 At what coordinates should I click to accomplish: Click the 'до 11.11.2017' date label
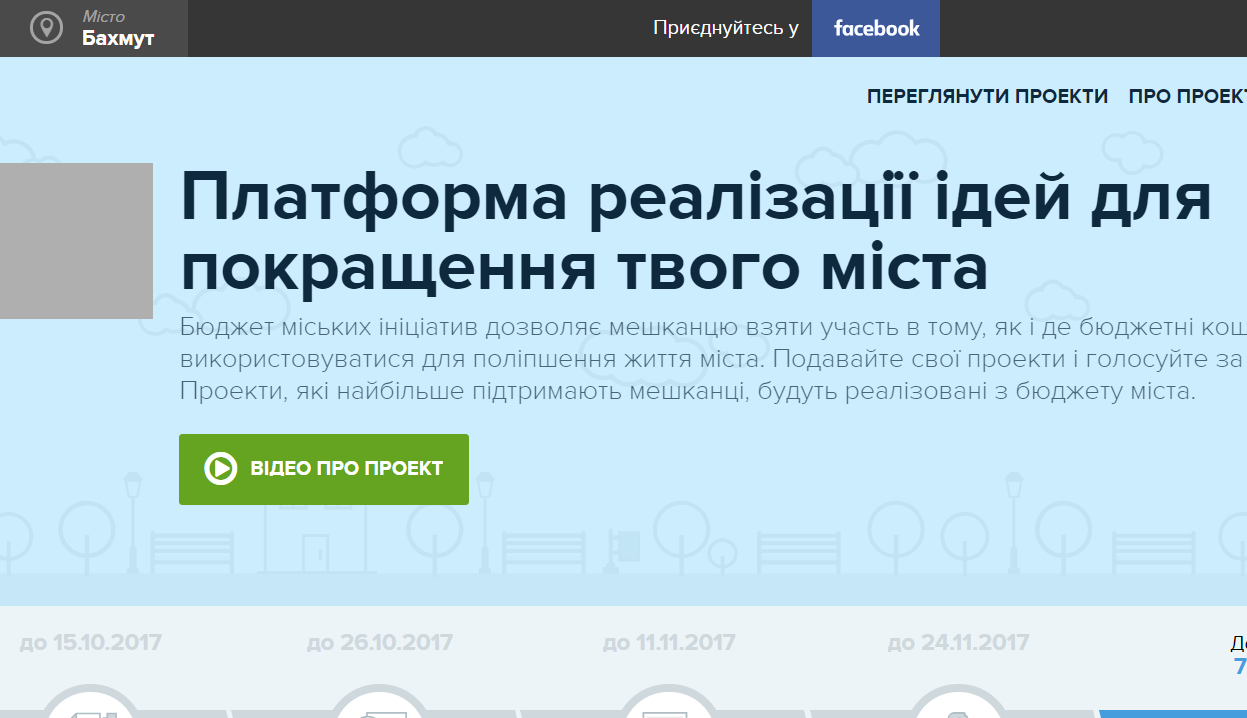point(669,642)
